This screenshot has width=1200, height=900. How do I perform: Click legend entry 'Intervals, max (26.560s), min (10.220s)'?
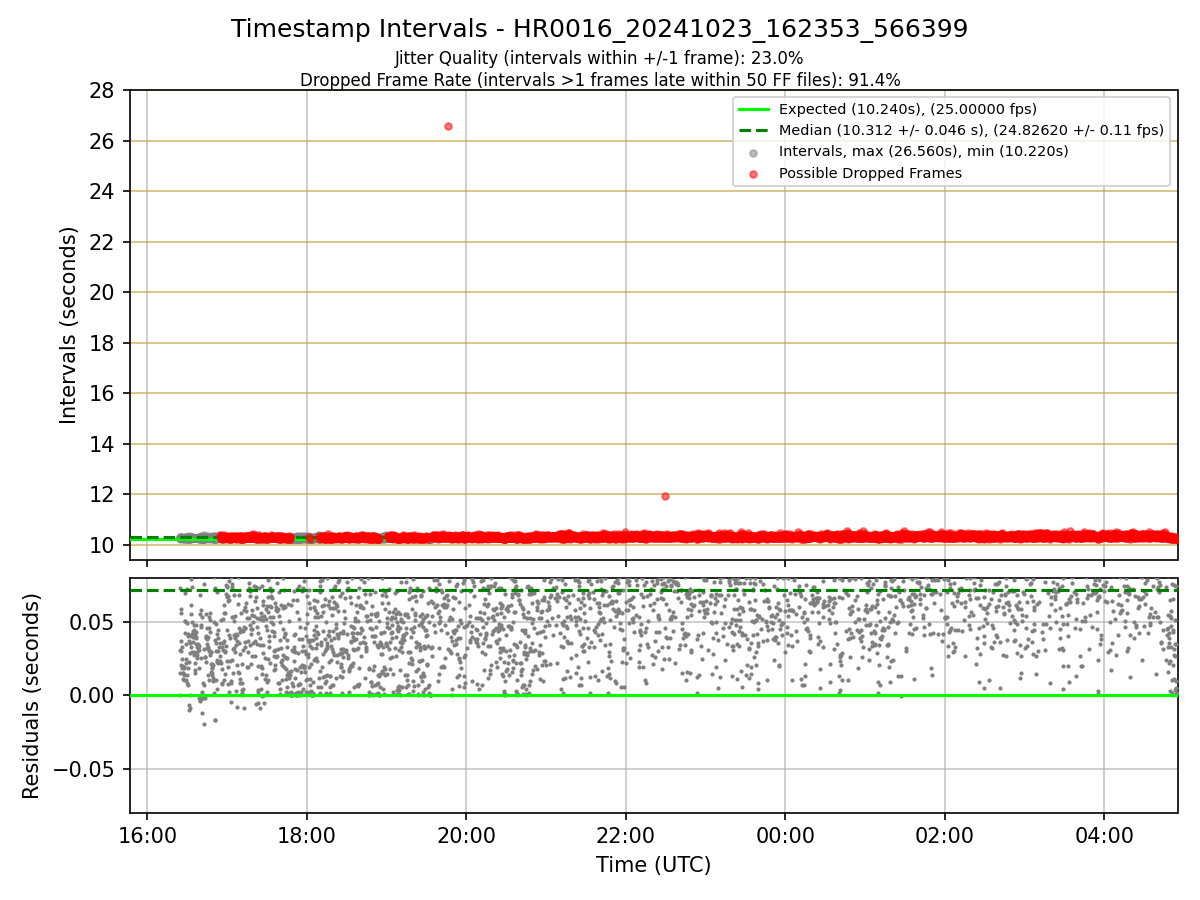pos(923,151)
